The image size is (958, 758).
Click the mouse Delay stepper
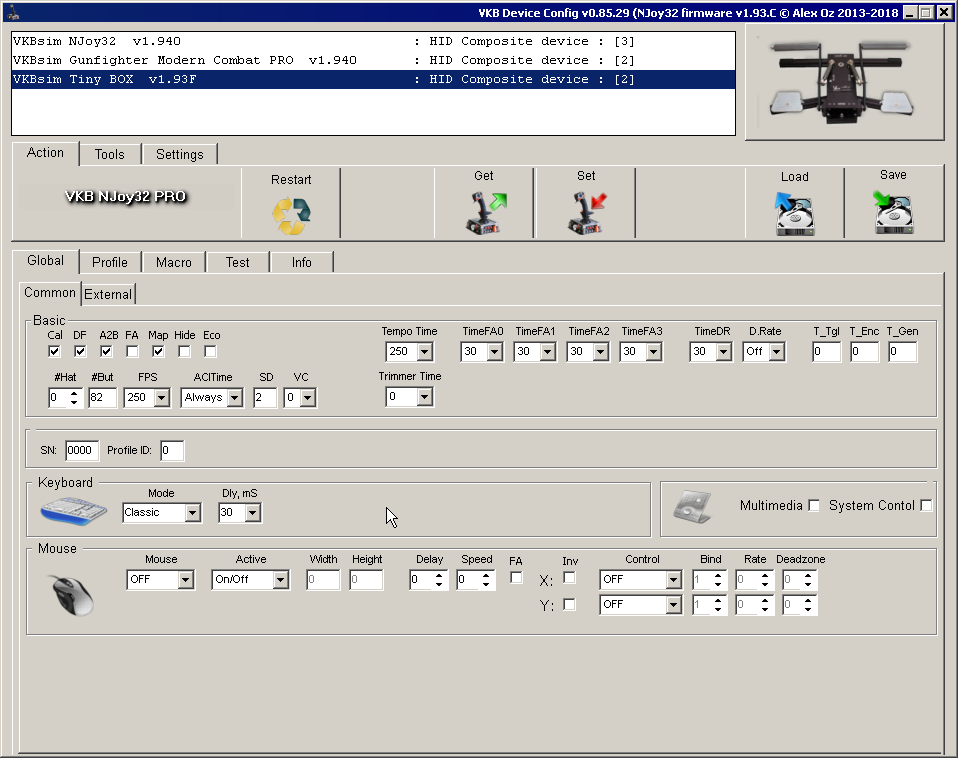439,580
